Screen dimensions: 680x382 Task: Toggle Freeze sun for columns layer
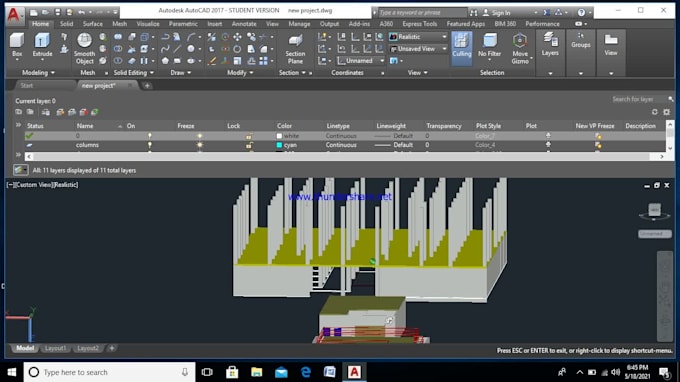(x=199, y=145)
